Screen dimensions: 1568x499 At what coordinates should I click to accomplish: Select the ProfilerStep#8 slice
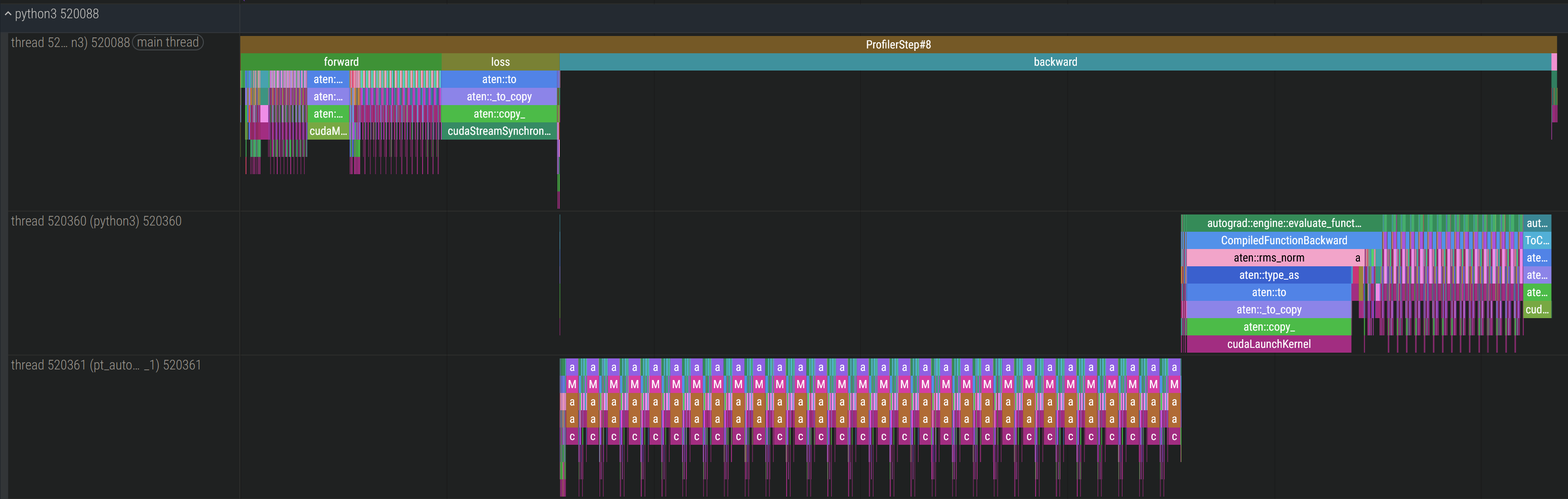coord(898,45)
